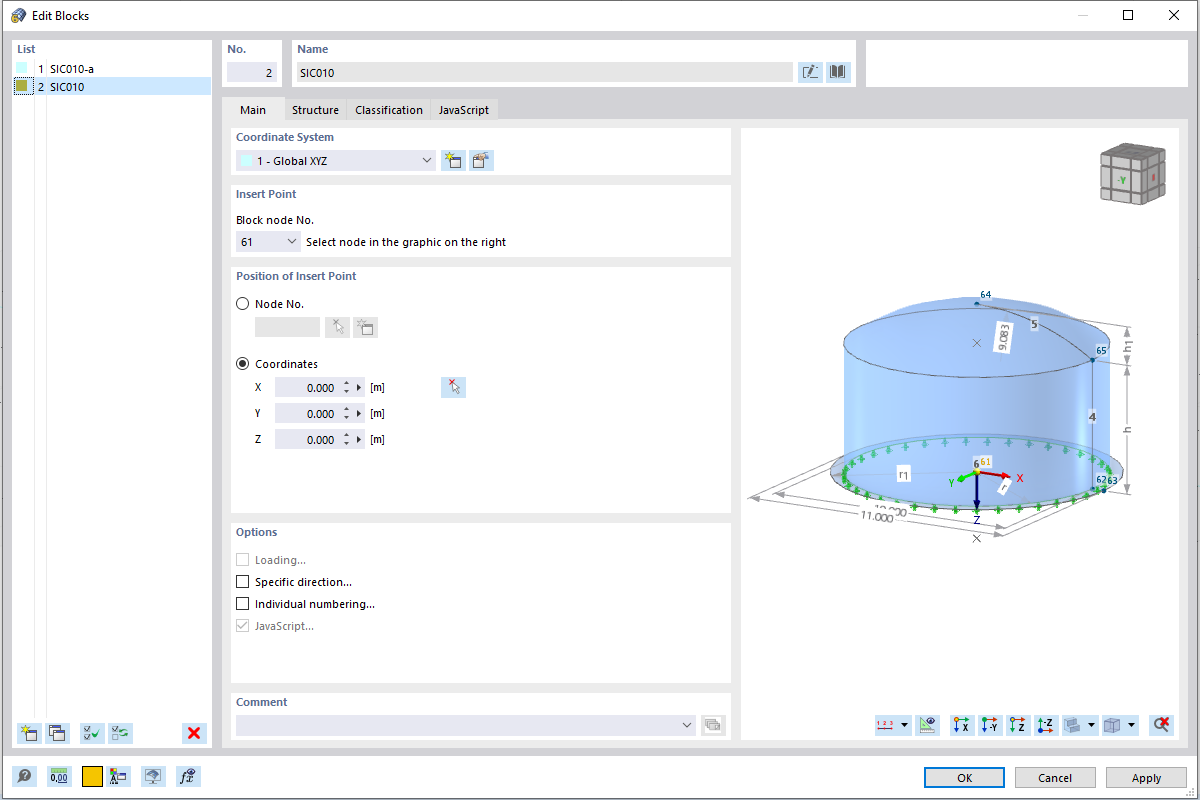Enable the Individual numbering checkbox
The height and width of the screenshot is (800, 1200).
[x=242, y=603]
